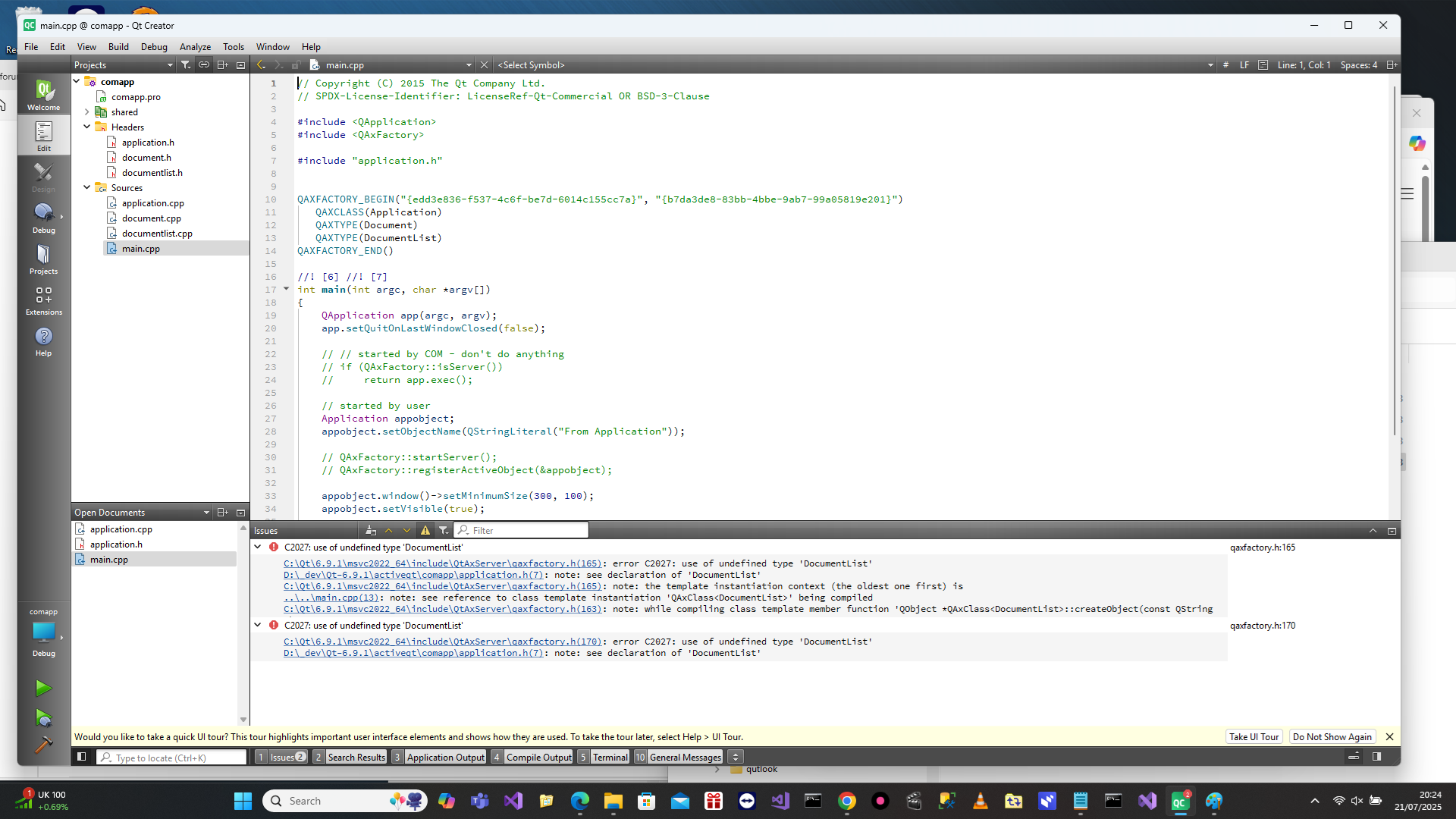
Task: Open the File menu
Action: pos(31,47)
